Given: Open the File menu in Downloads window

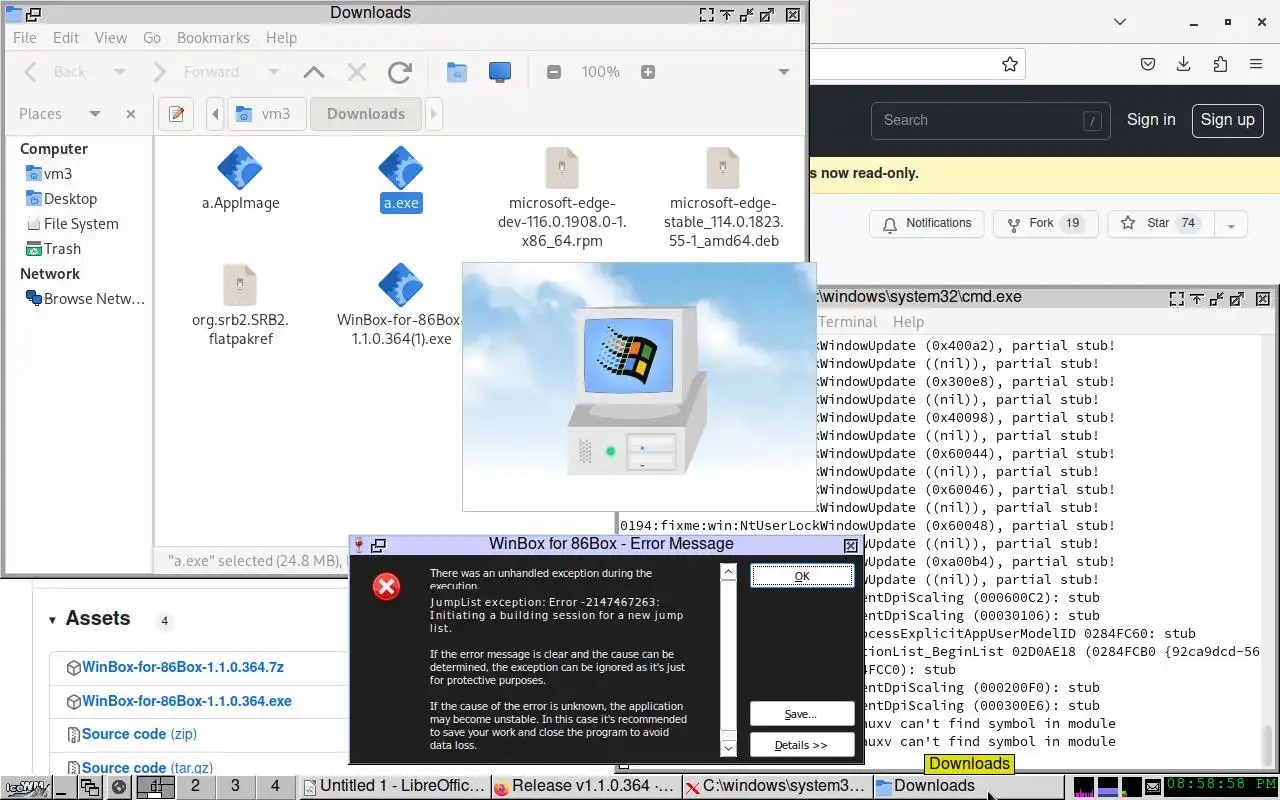Looking at the screenshot, I should point(24,37).
